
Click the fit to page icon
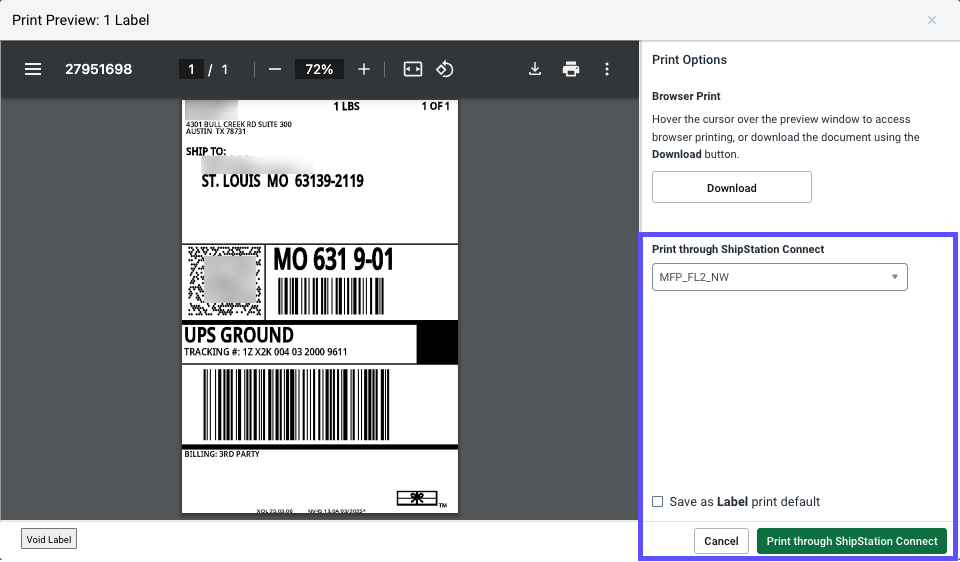pos(413,69)
